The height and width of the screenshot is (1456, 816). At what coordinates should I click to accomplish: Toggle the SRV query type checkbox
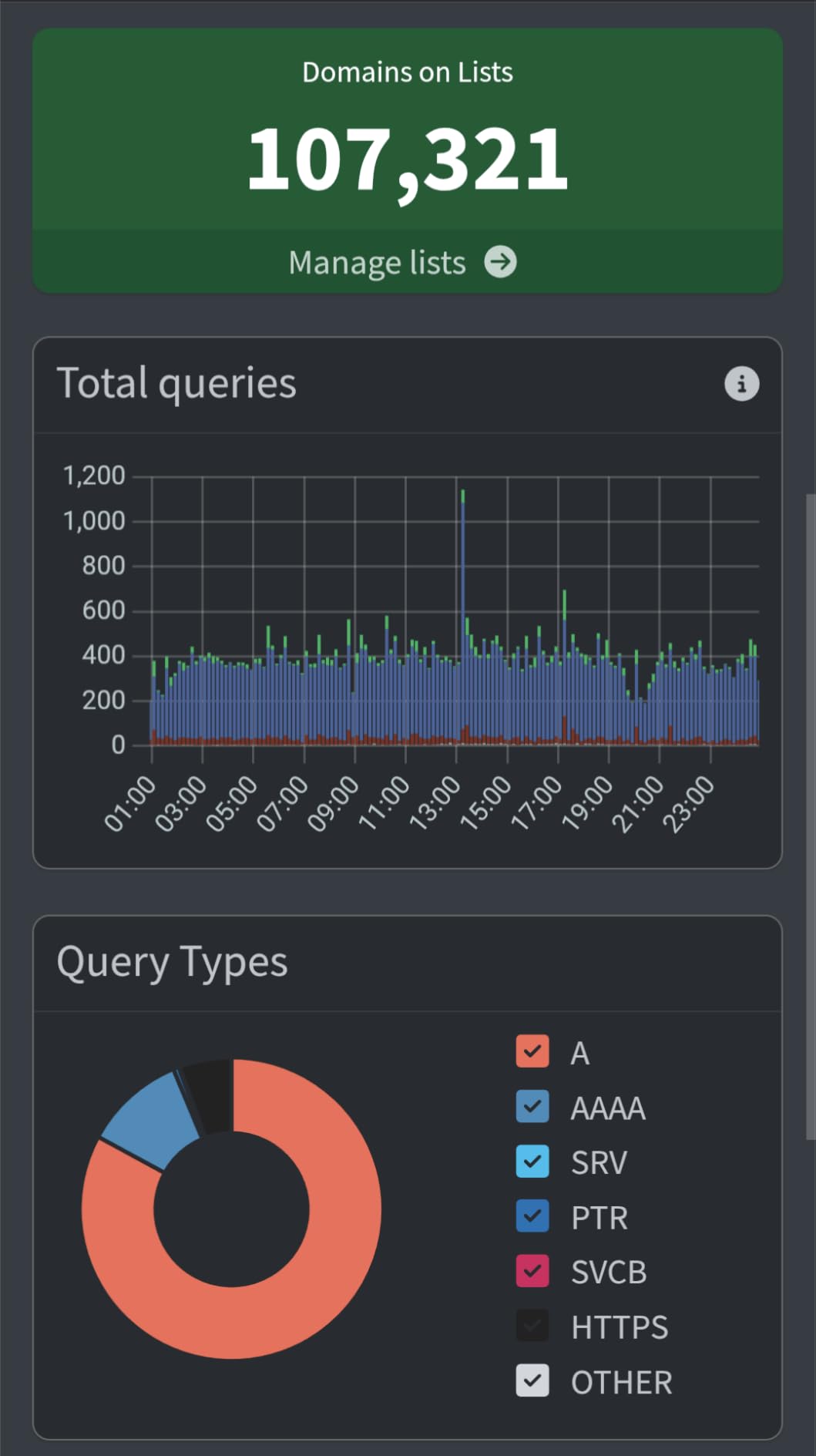click(x=532, y=1162)
